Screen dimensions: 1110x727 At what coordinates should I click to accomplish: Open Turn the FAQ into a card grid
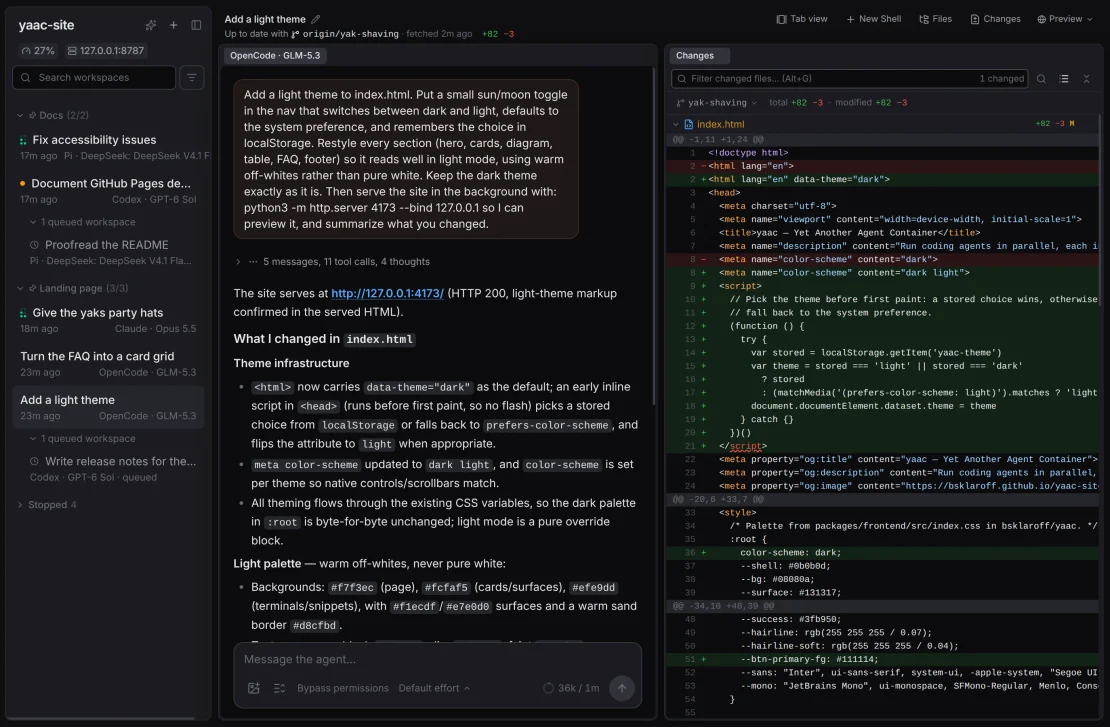point(108,364)
